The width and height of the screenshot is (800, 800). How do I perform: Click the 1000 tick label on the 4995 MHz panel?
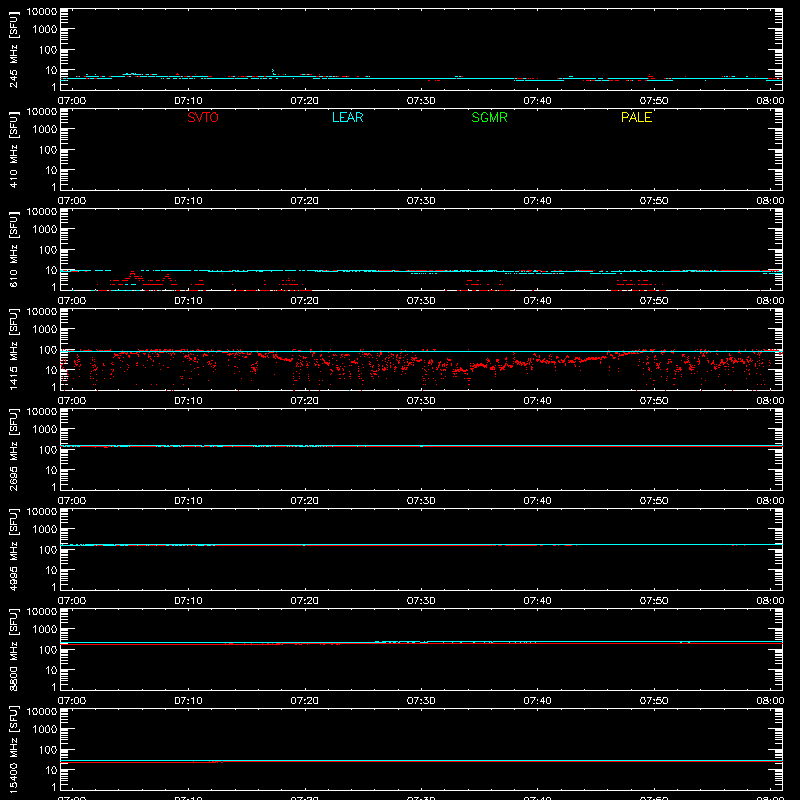point(45,530)
